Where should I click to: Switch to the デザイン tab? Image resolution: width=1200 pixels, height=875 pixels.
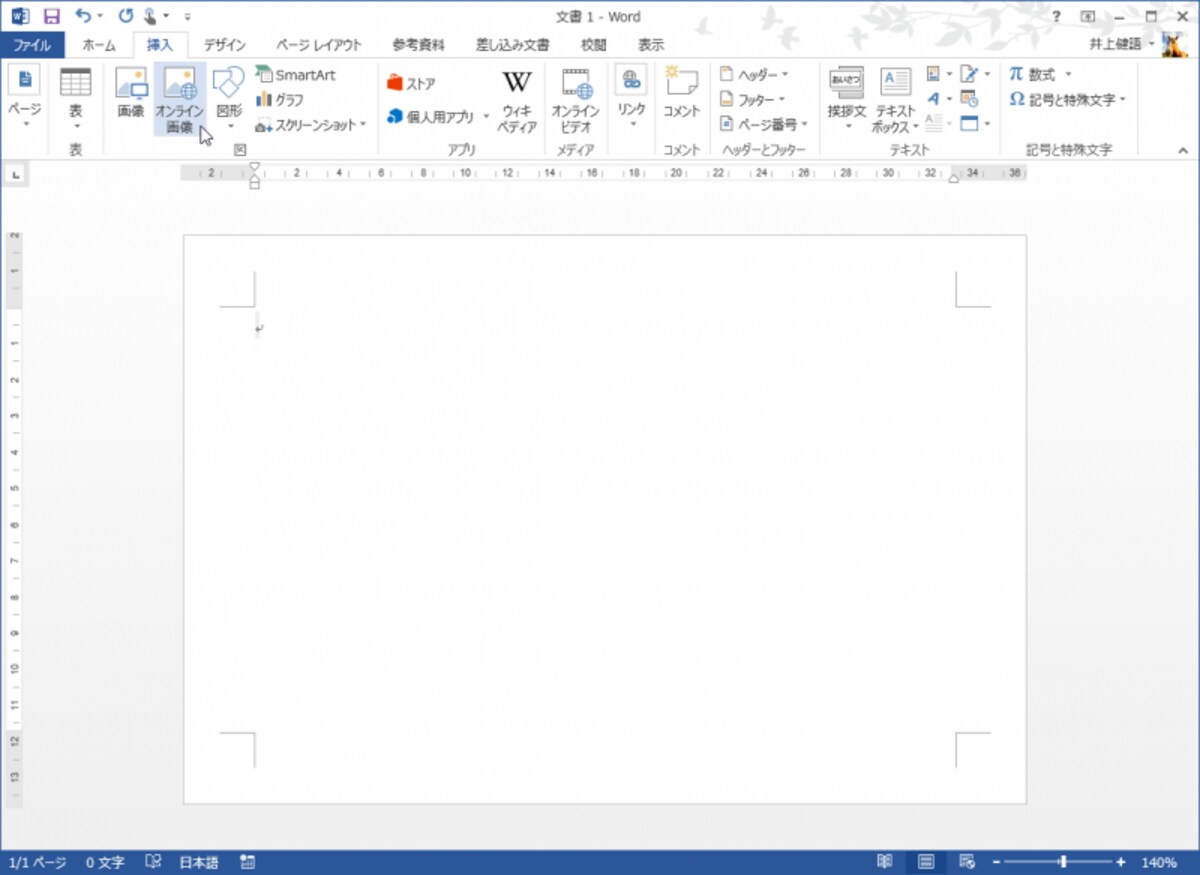pos(224,45)
